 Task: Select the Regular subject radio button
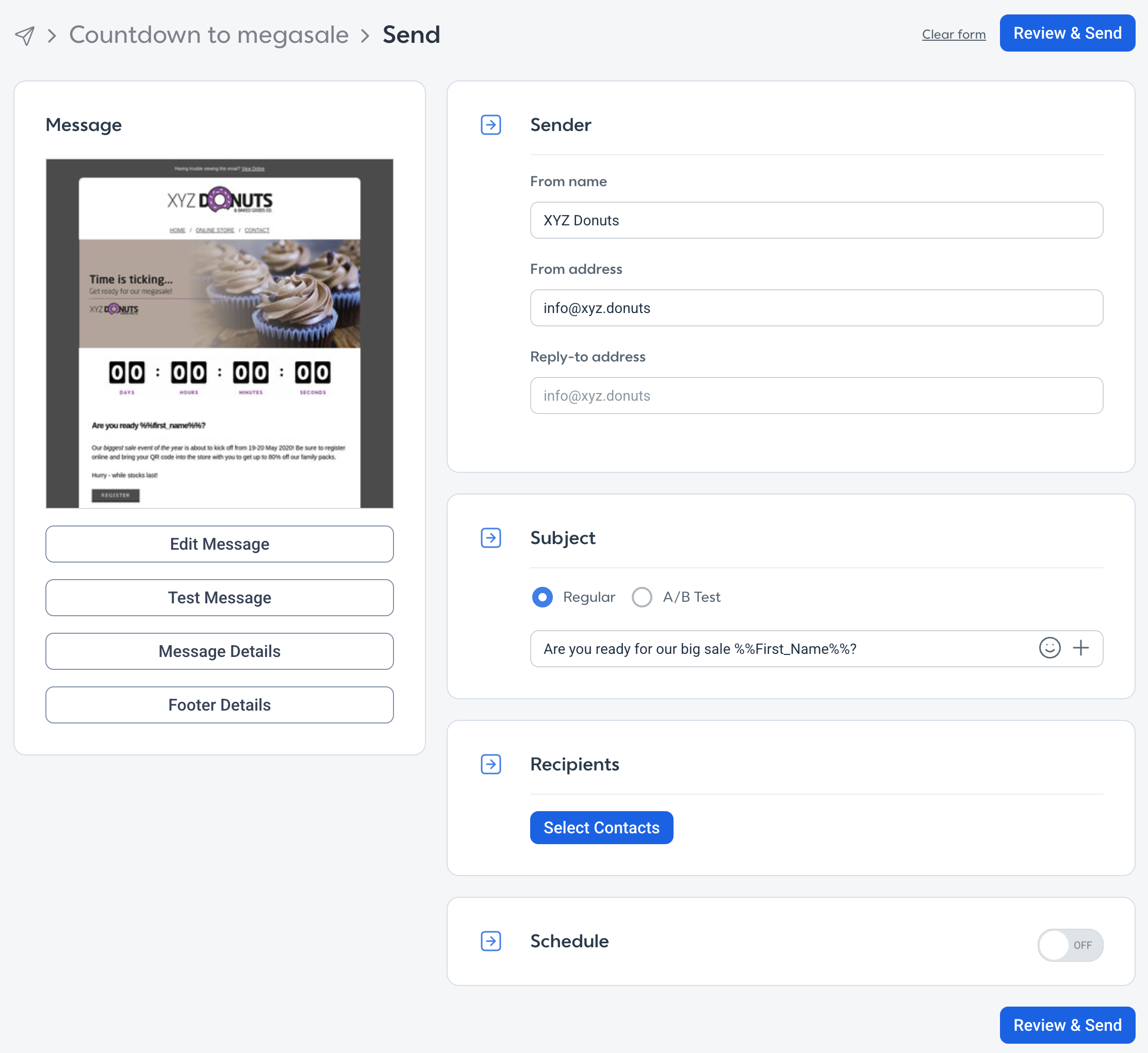(x=542, y=597)
